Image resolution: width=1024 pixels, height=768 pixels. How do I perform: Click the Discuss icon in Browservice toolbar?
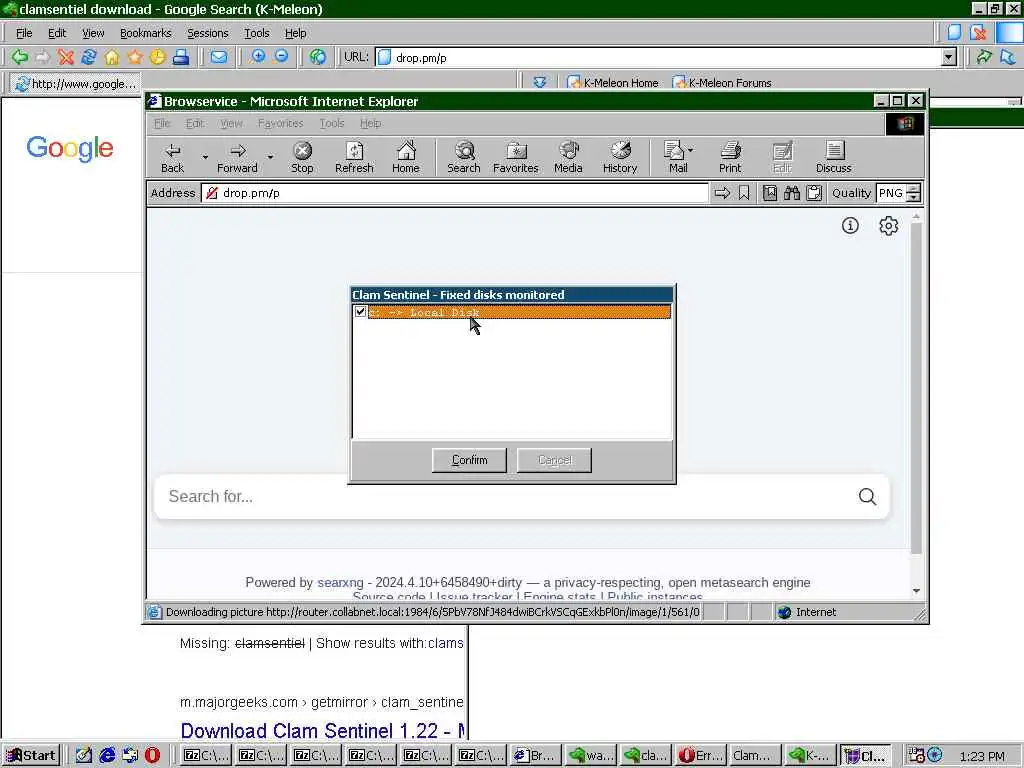(834, 157)
